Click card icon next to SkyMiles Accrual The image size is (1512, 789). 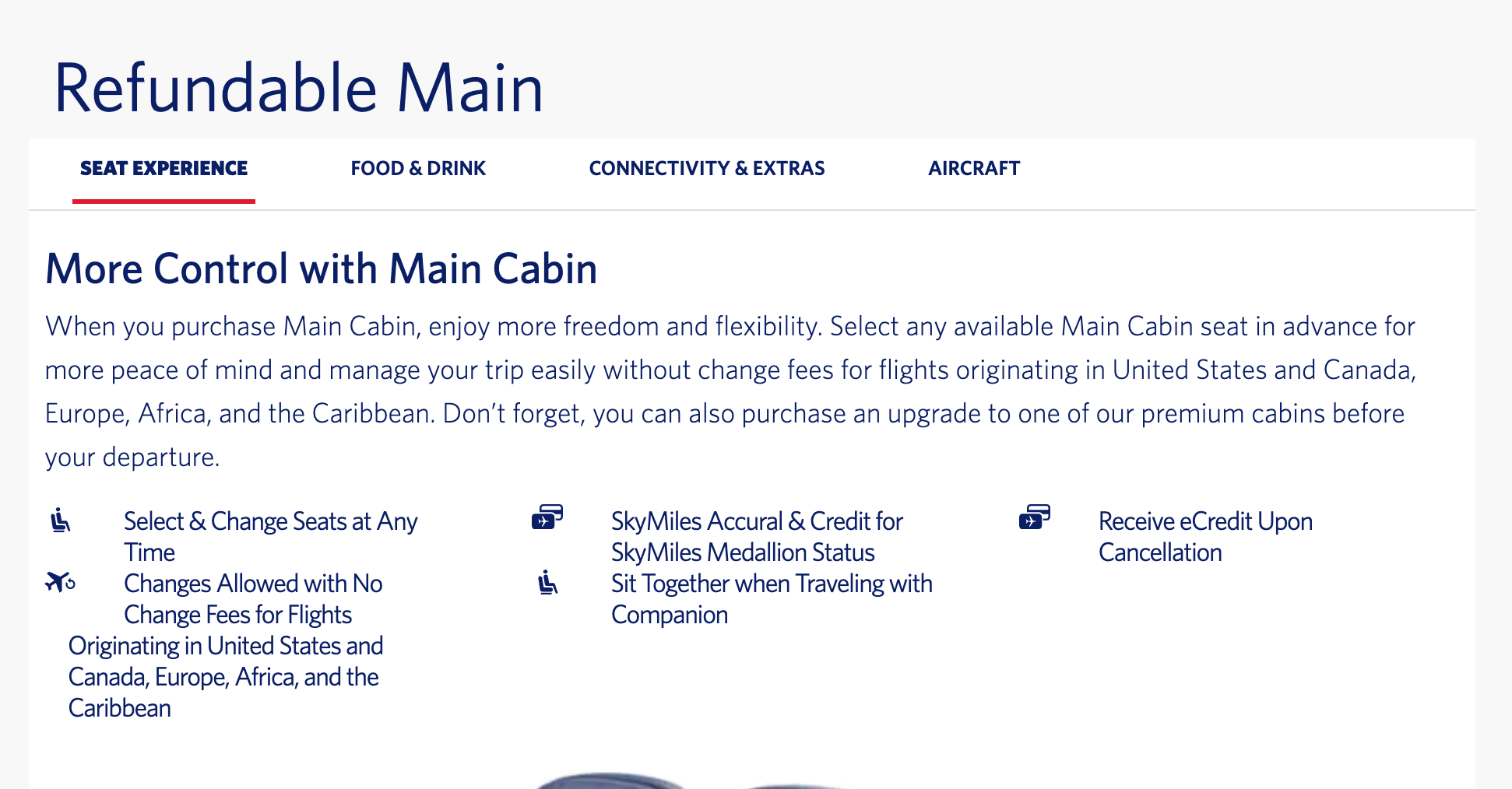click(x=547, y=517)
